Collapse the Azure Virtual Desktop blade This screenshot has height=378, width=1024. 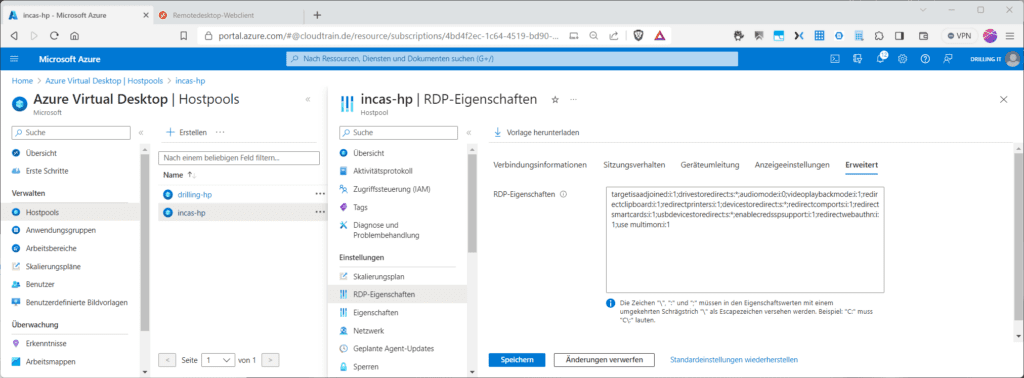click(x=308, y=99)
